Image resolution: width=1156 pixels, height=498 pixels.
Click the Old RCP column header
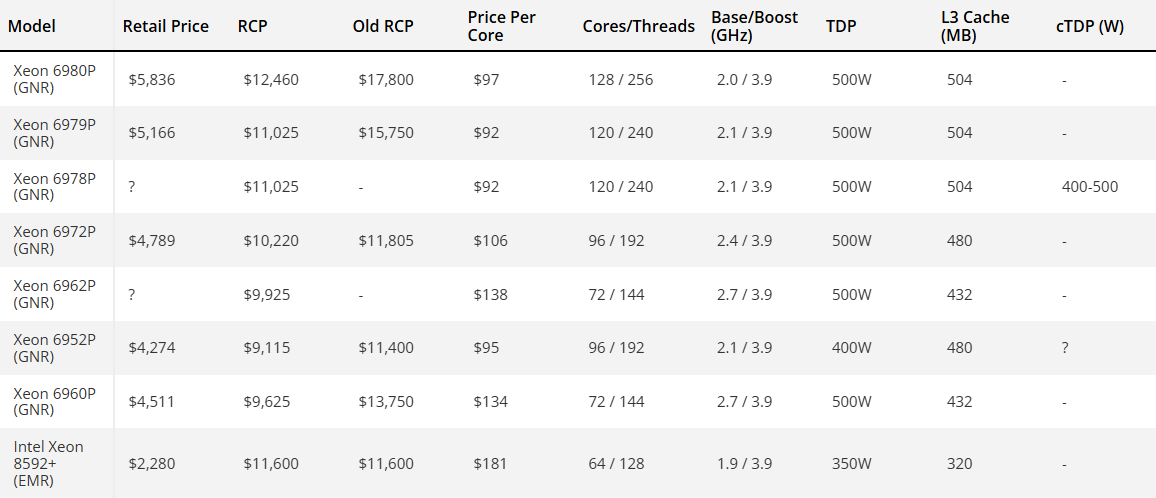382,26
